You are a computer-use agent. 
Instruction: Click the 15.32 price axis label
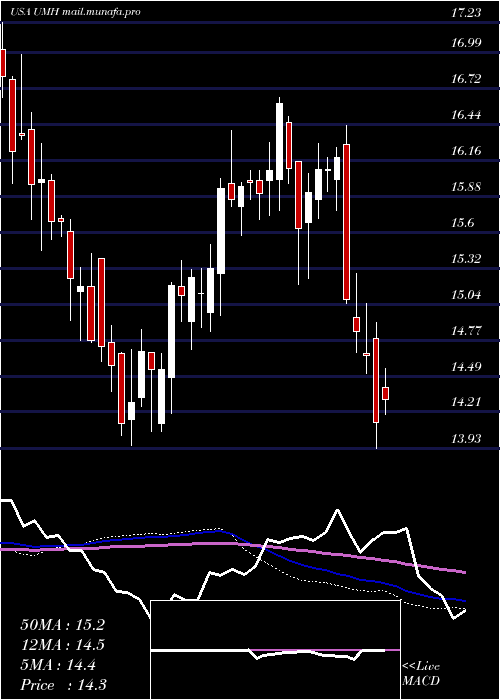[x=466, y=258]
